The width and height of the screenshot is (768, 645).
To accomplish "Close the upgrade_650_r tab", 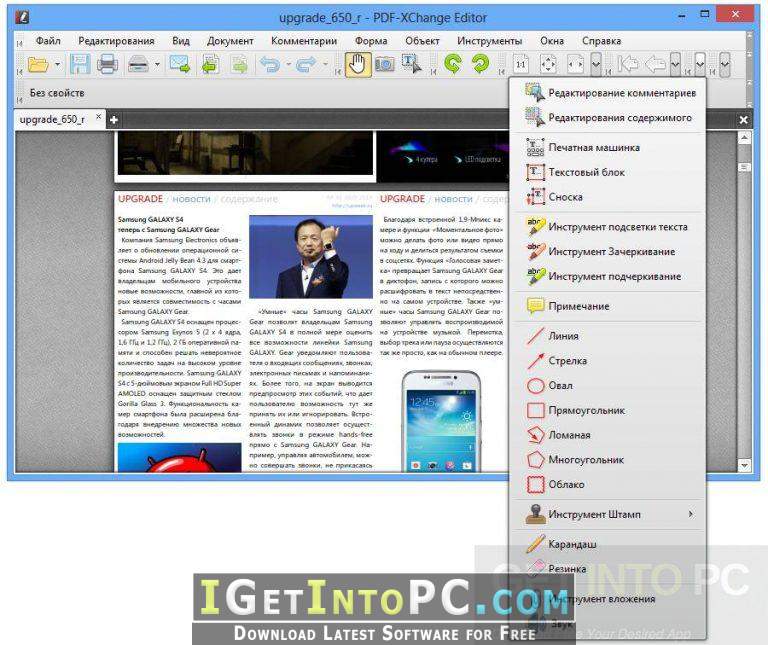I will coord(98,117).
